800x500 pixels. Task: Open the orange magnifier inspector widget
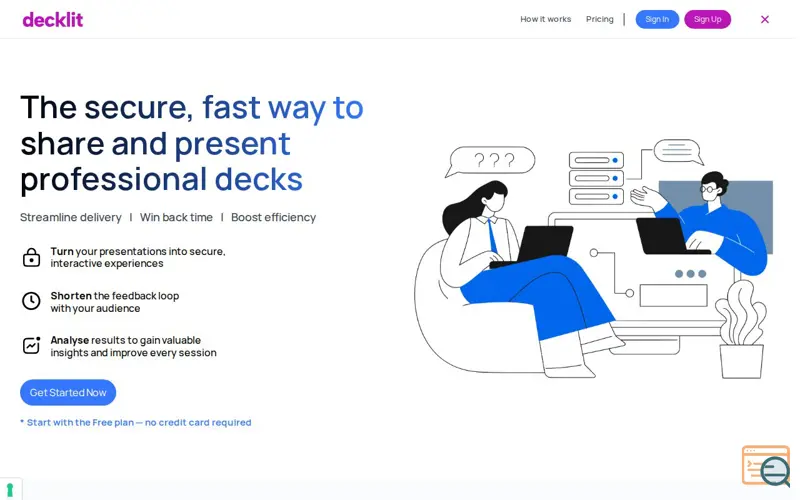tap(765, 466)
